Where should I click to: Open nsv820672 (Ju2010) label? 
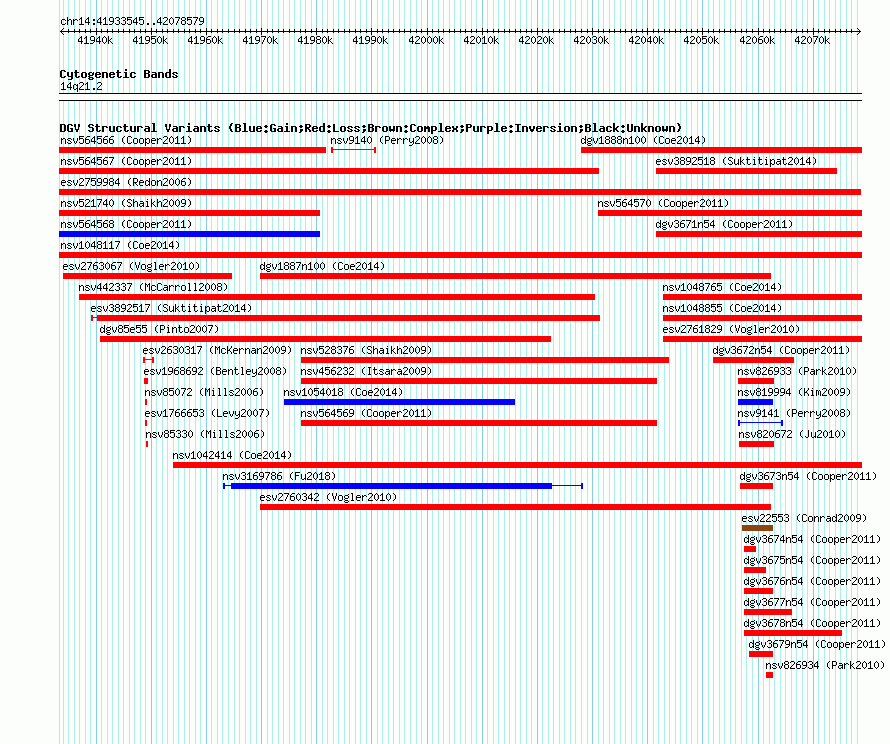click(x=792, y=434)
